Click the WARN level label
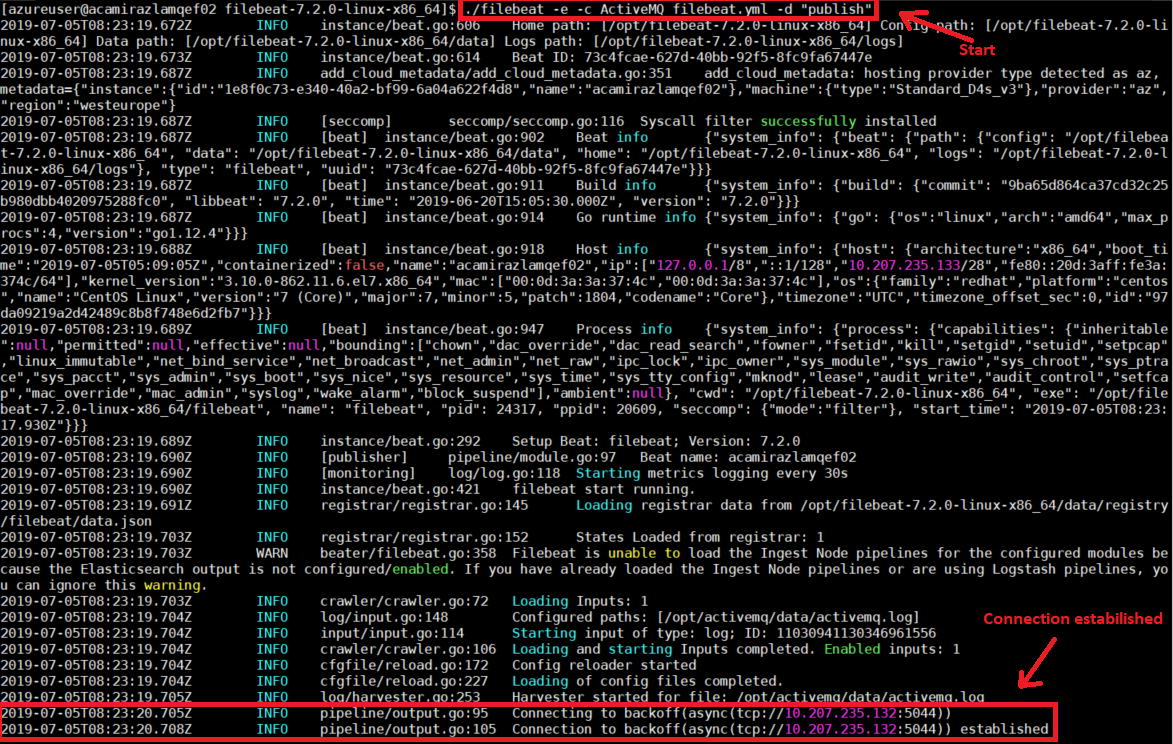The height and width of the screenshot is (744, 1173). (x=272, y=553)
